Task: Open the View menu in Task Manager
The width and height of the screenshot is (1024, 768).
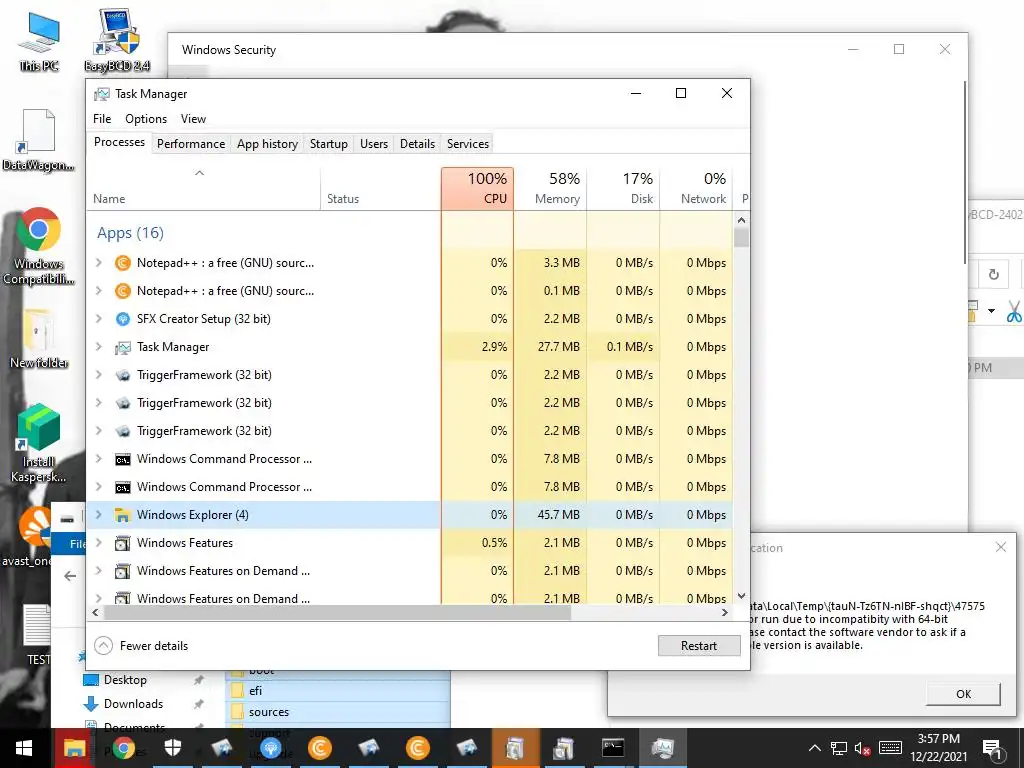Action: click(x=193, y=119)
